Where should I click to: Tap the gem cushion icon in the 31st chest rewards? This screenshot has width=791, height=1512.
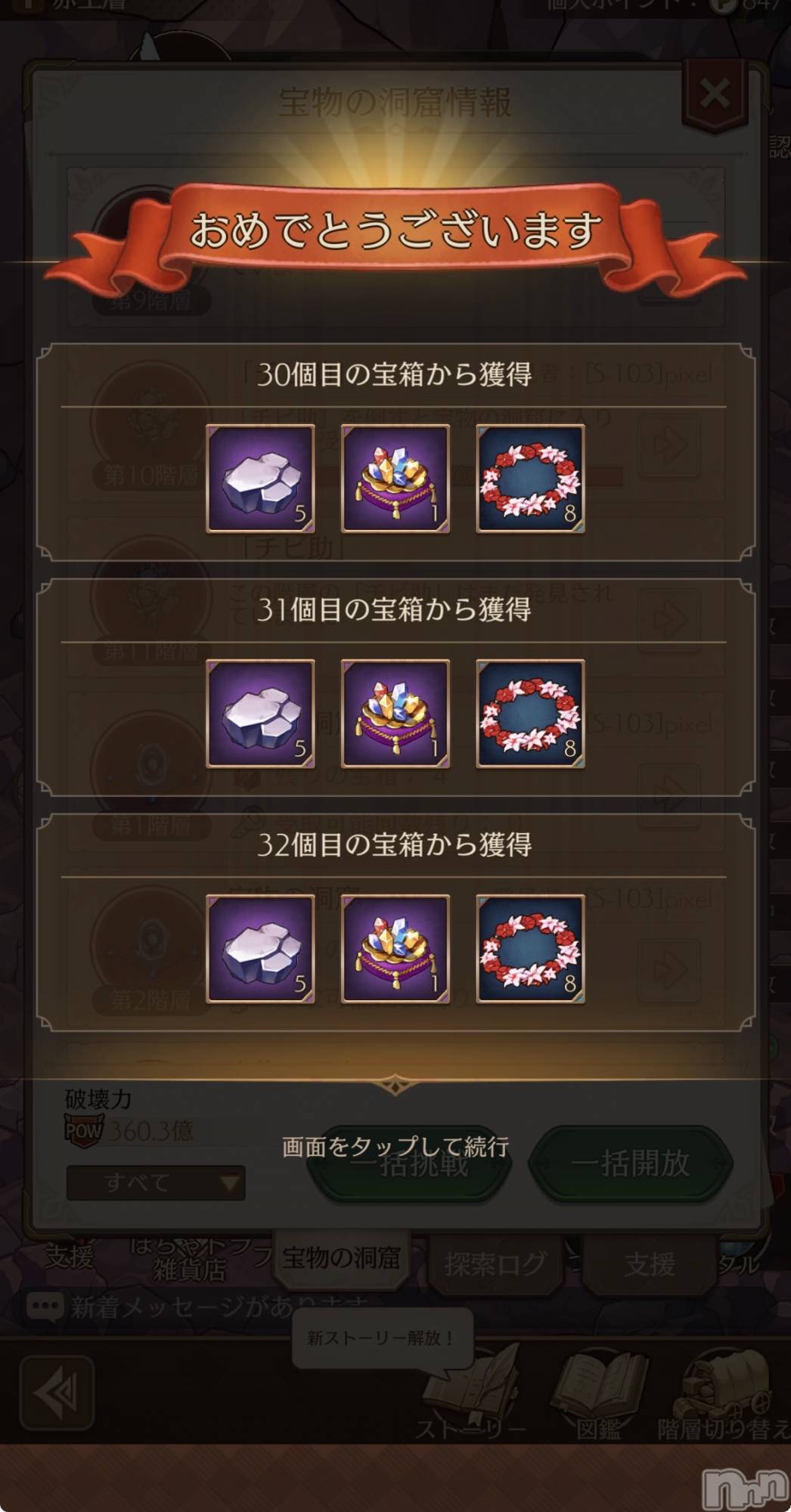click(x=395, y=714)
